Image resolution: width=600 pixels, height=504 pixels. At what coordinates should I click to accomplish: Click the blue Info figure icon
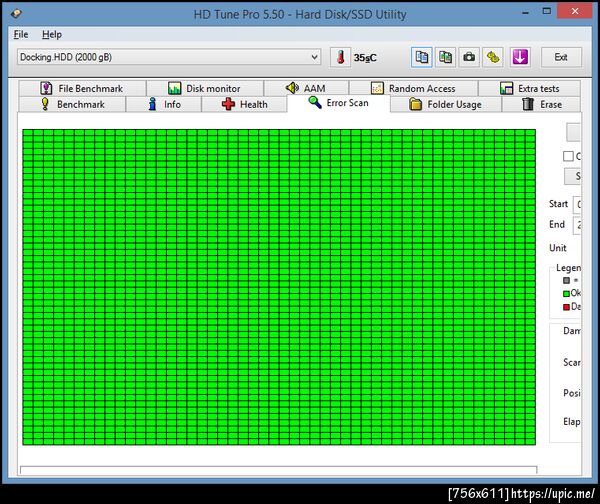152,104
